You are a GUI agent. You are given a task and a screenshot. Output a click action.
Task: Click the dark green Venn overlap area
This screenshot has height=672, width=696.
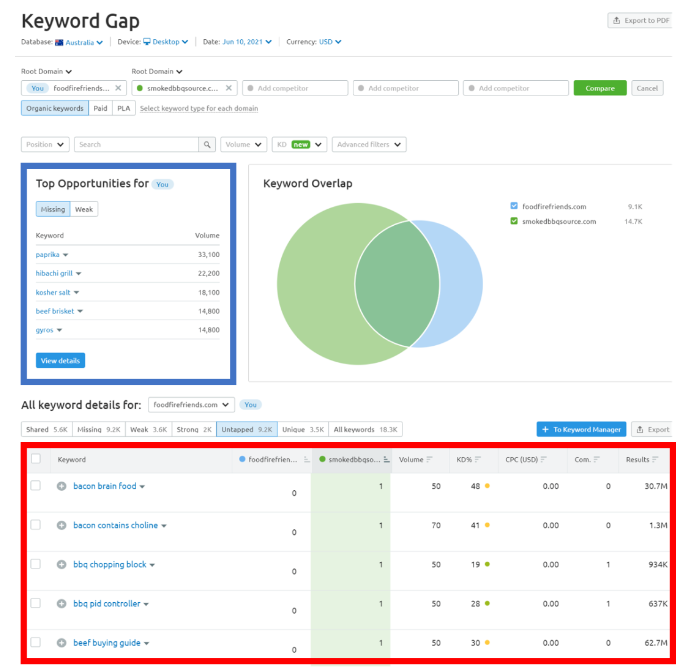397,284
